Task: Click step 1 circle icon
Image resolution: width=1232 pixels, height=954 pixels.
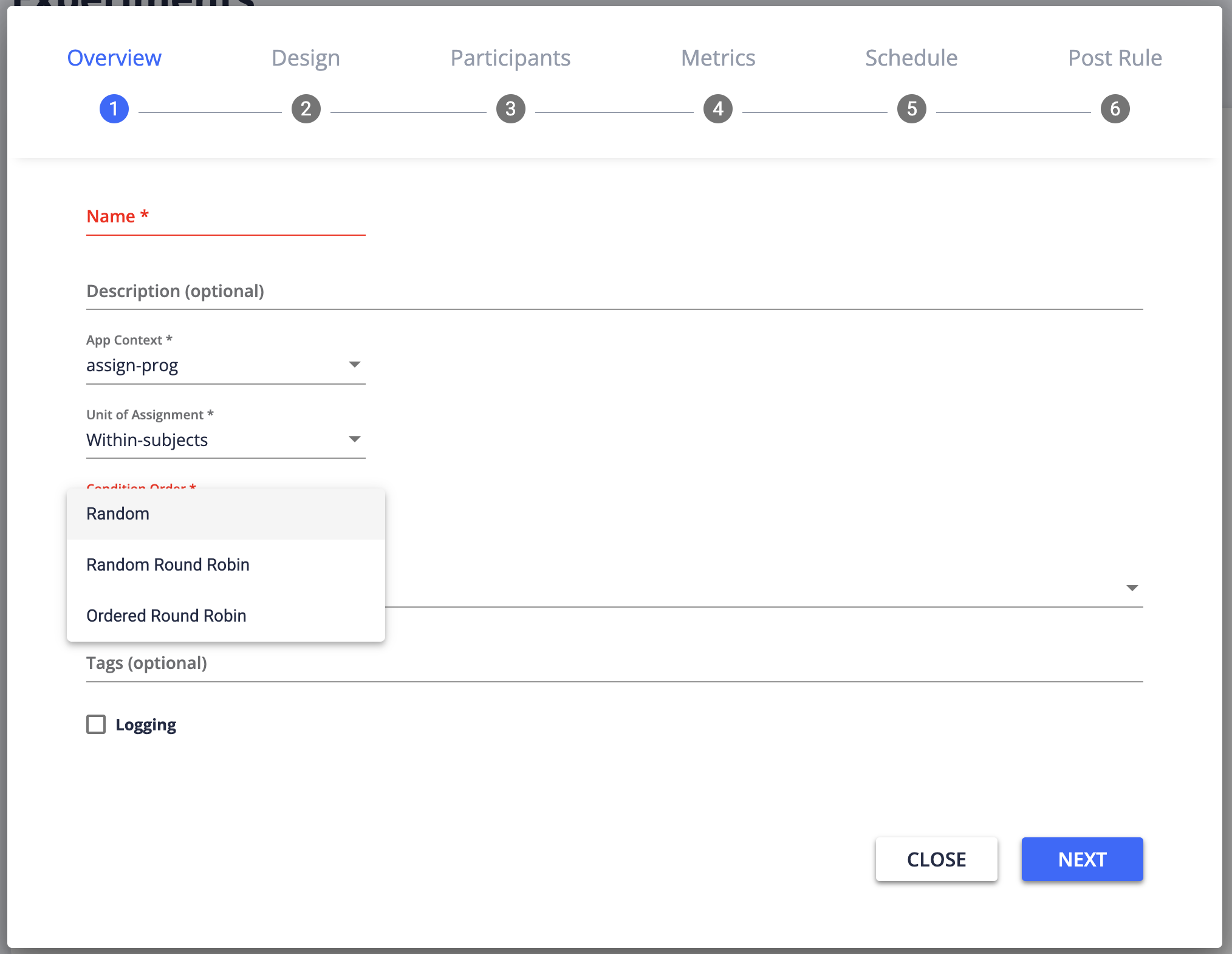Action: tap(114, 109)
